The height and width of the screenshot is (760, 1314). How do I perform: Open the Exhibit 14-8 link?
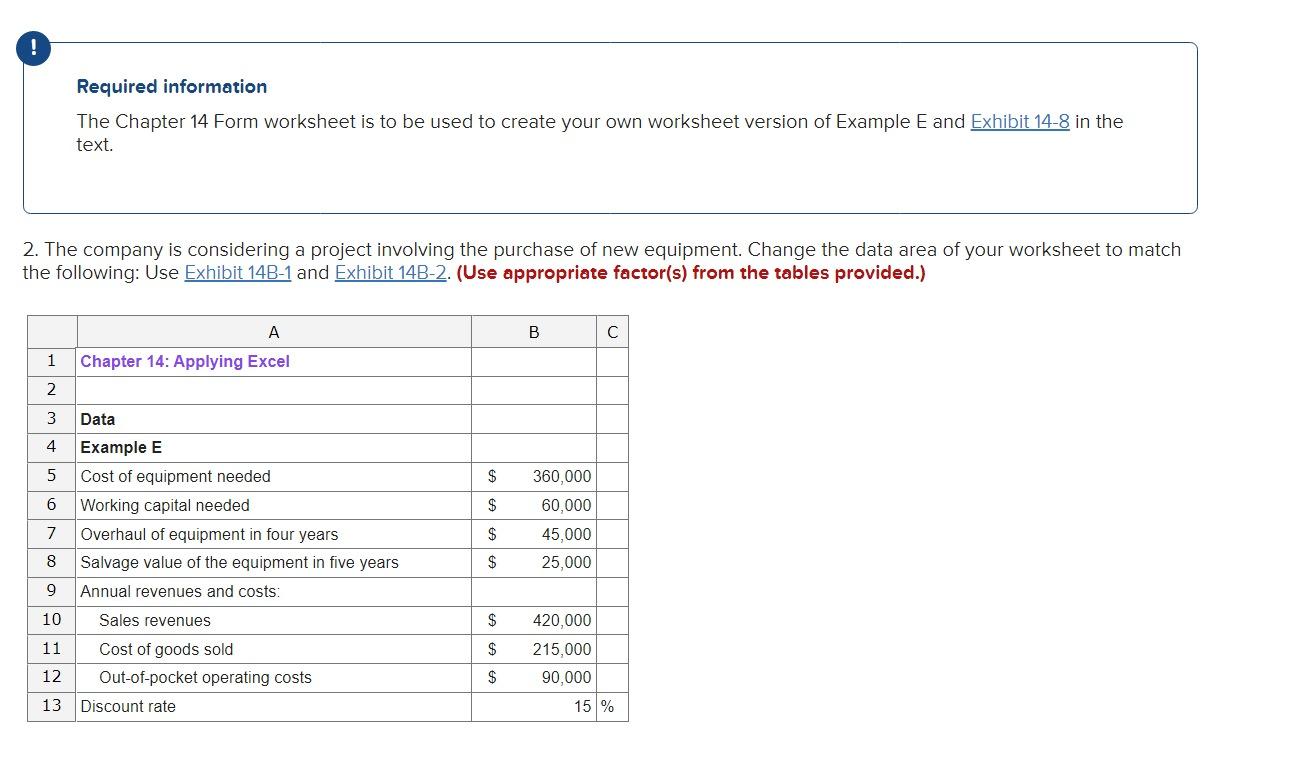tap(1019, 121)
